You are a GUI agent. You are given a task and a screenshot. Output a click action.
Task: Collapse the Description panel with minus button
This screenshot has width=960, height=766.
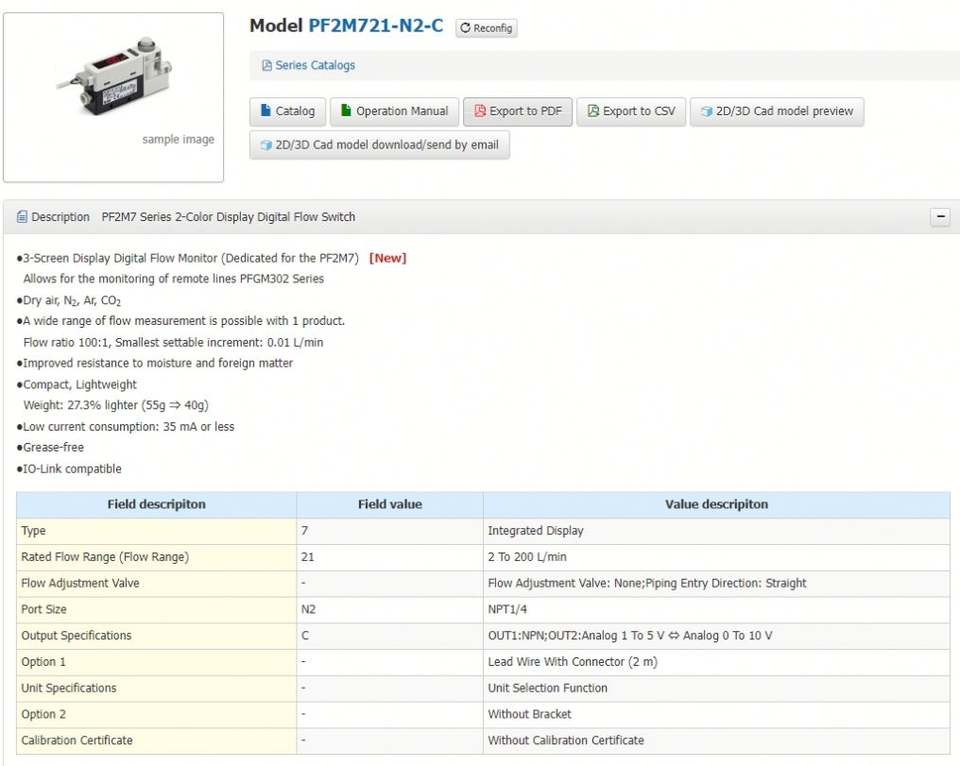click(x=940, y=217)
